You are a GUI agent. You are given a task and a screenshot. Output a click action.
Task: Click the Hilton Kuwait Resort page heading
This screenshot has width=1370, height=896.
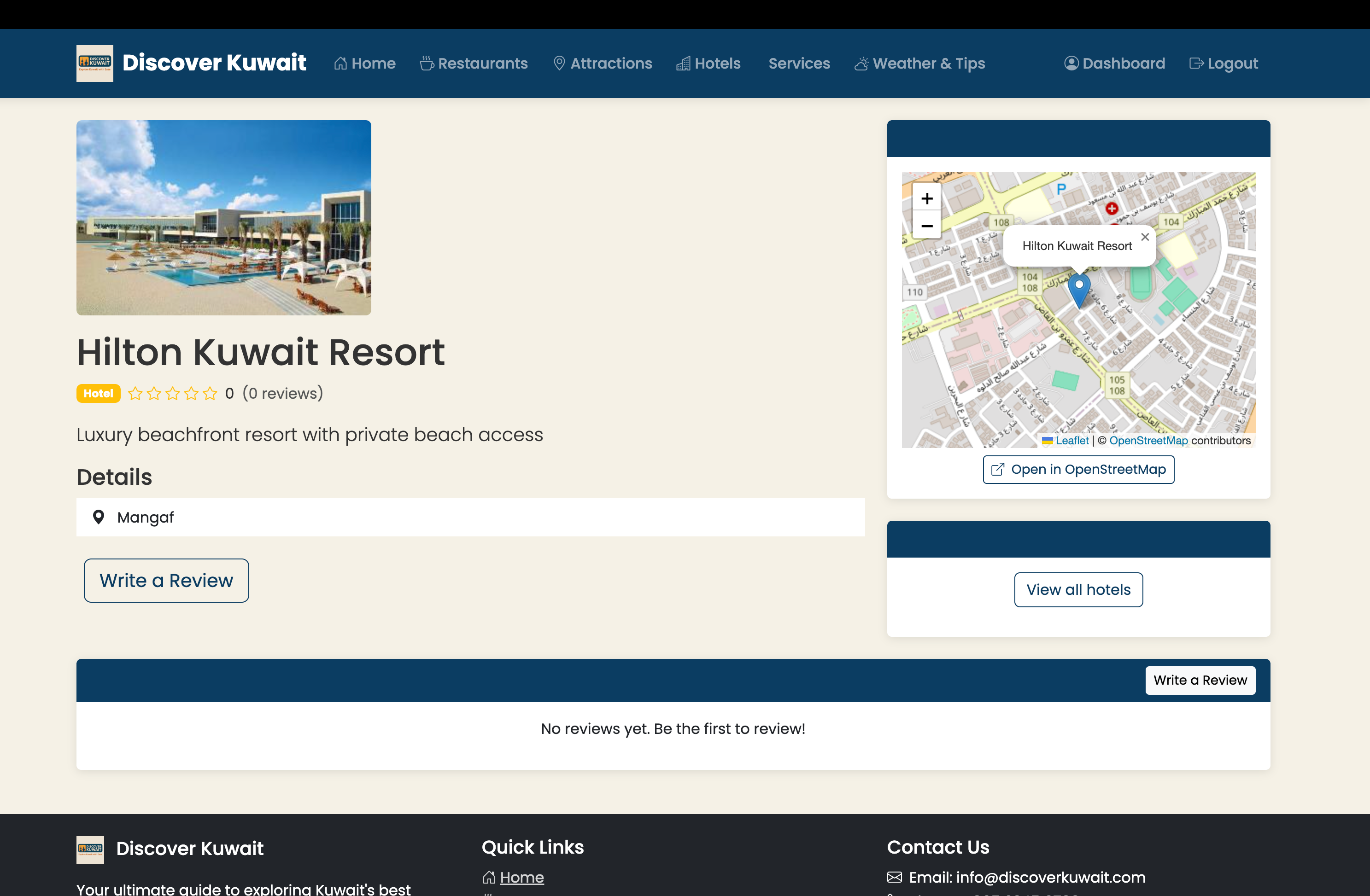tap(261, 352)
